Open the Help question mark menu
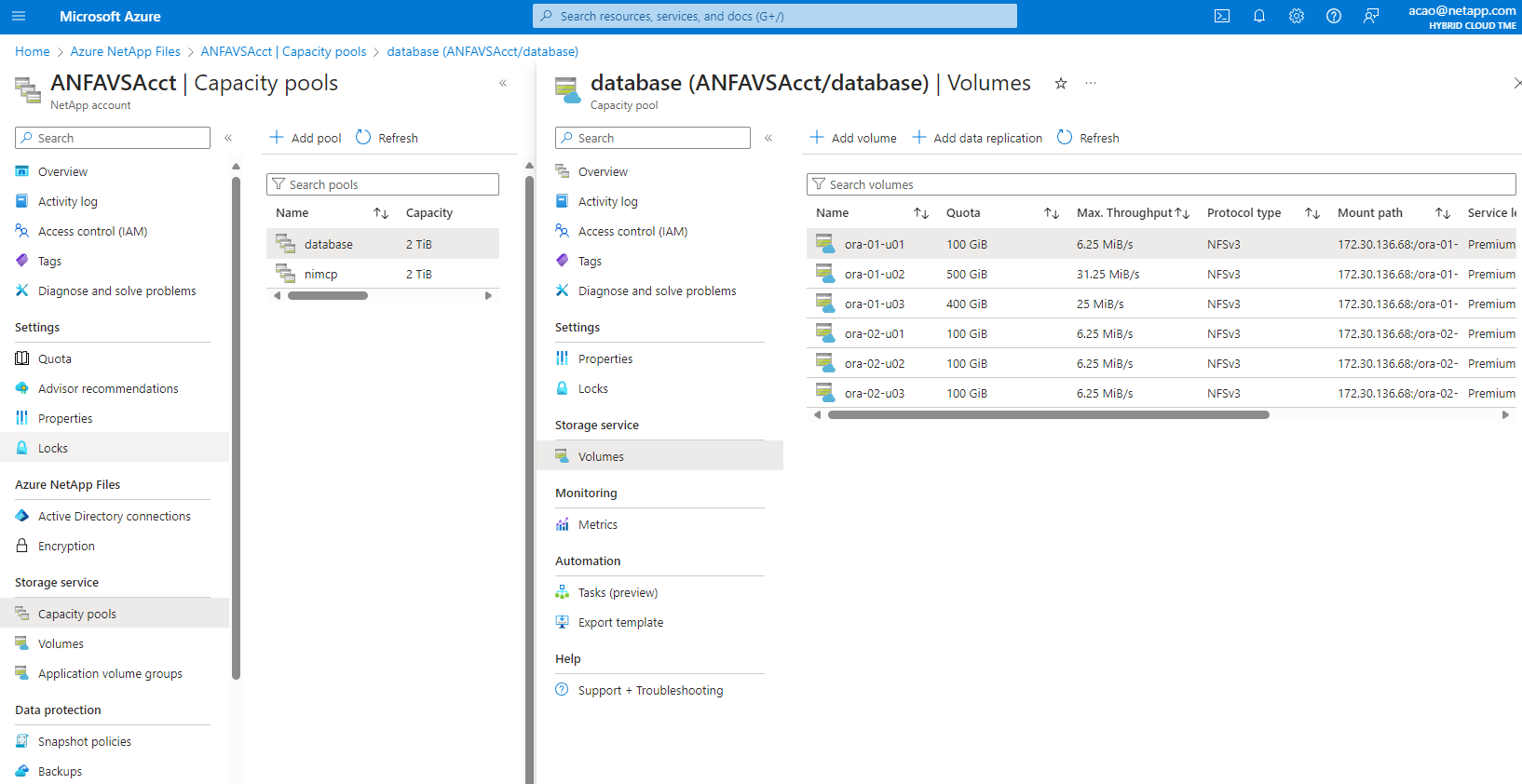 (1334, 16)
